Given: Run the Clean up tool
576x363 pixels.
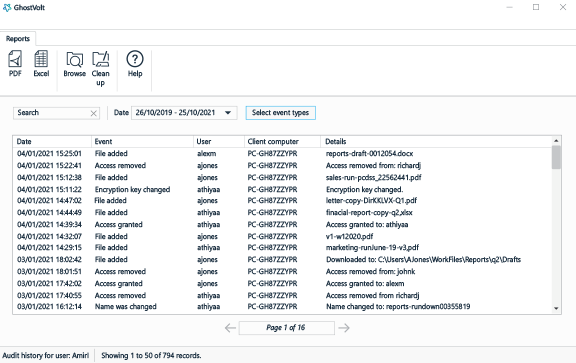Looking at the screenshot, I should pos(100,68).
